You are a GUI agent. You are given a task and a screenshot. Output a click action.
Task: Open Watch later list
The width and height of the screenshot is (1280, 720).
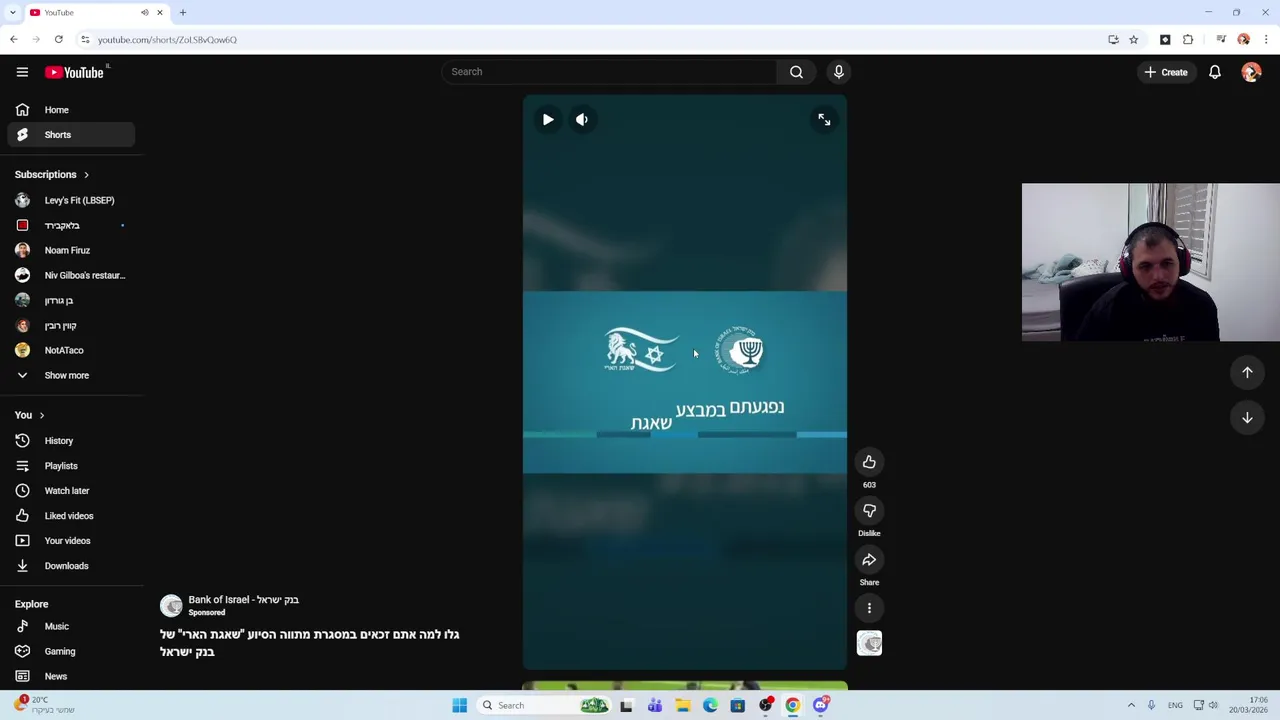pos(70,491)
